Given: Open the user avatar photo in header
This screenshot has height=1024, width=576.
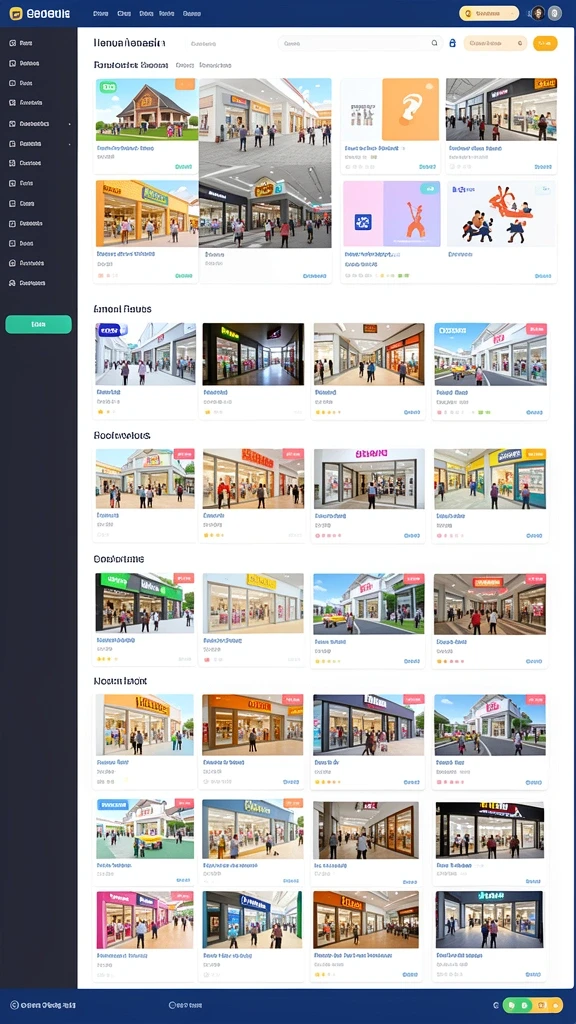Looking at the screenshot, I should [538, 13].
